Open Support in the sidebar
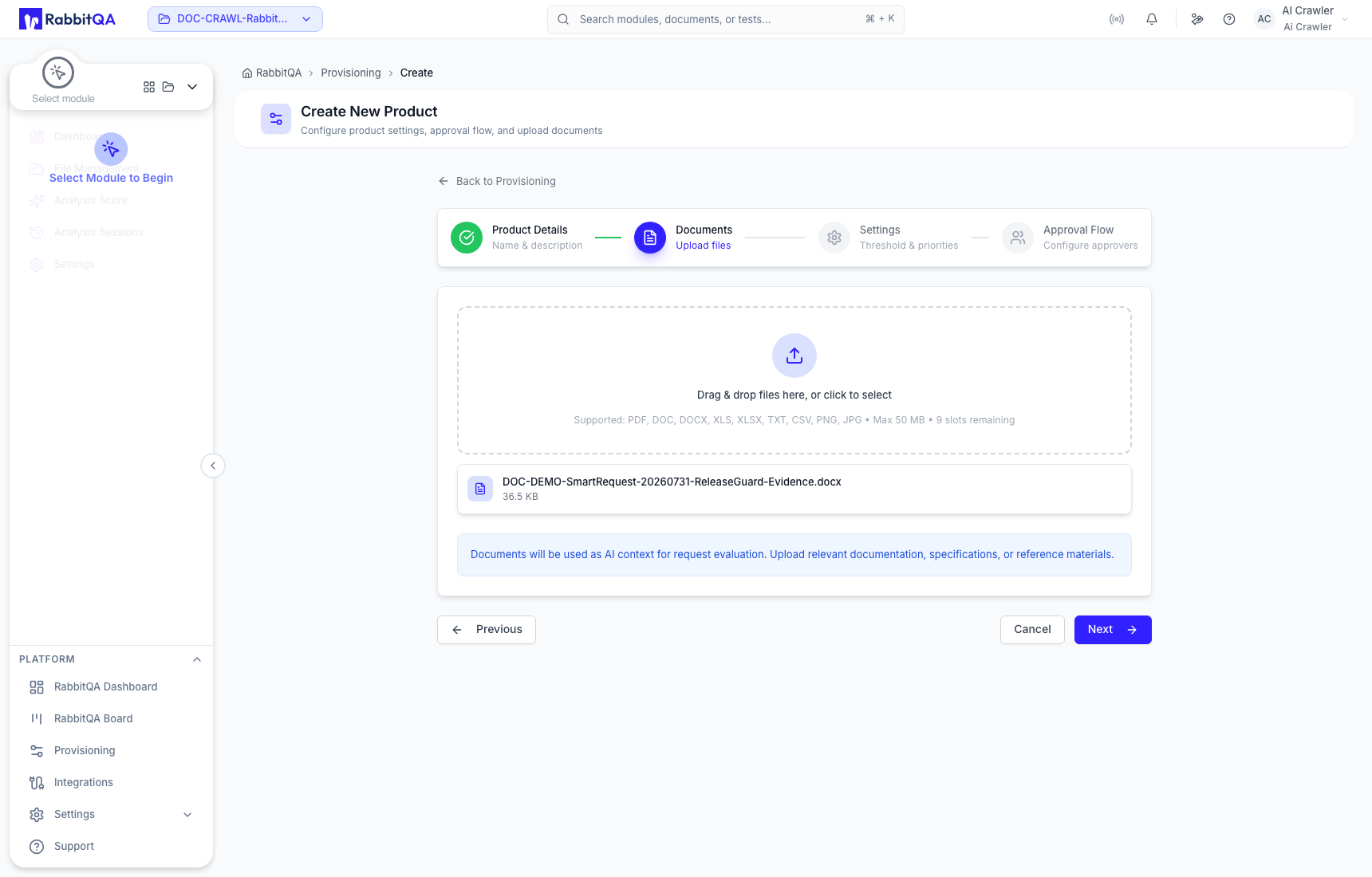 (x=111, y=846)
